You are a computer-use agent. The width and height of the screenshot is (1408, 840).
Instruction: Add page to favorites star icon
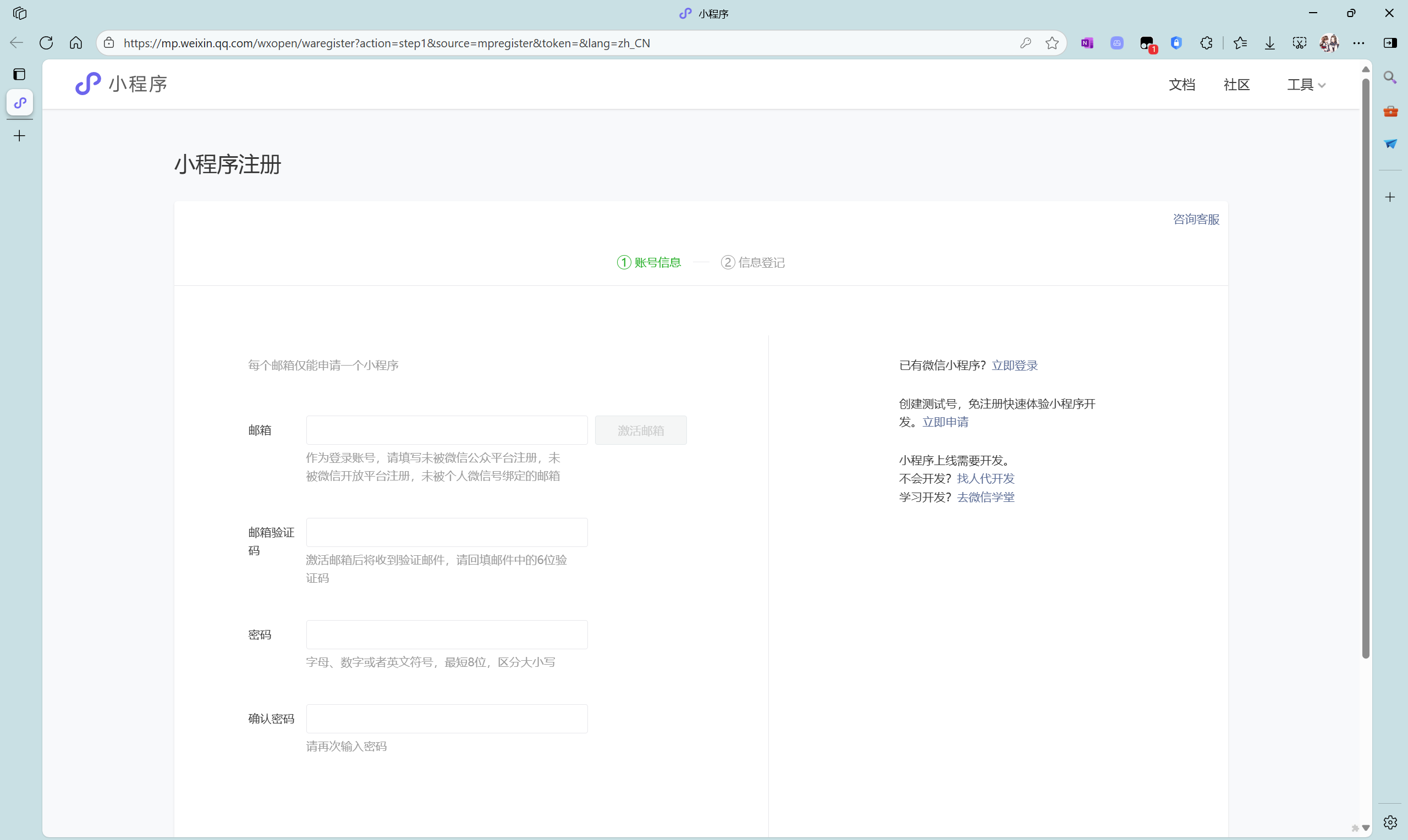pyautogui.click(x=1052, y=43)
